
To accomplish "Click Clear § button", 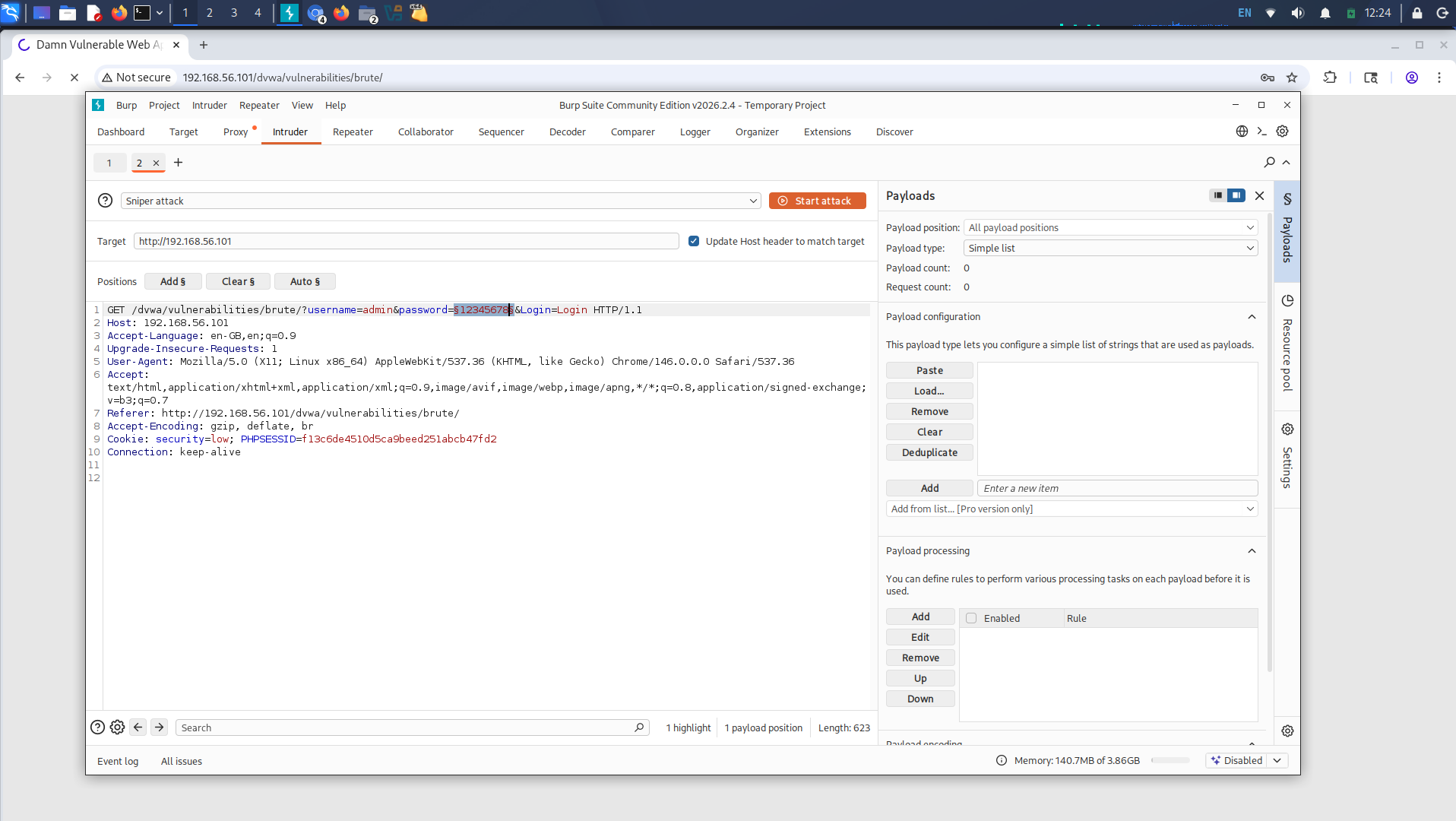I will tap(238, 281).
